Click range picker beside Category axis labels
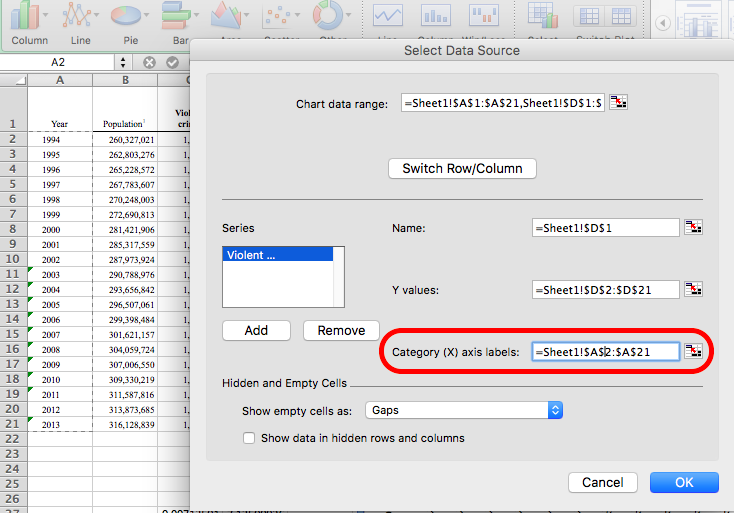 693,352
